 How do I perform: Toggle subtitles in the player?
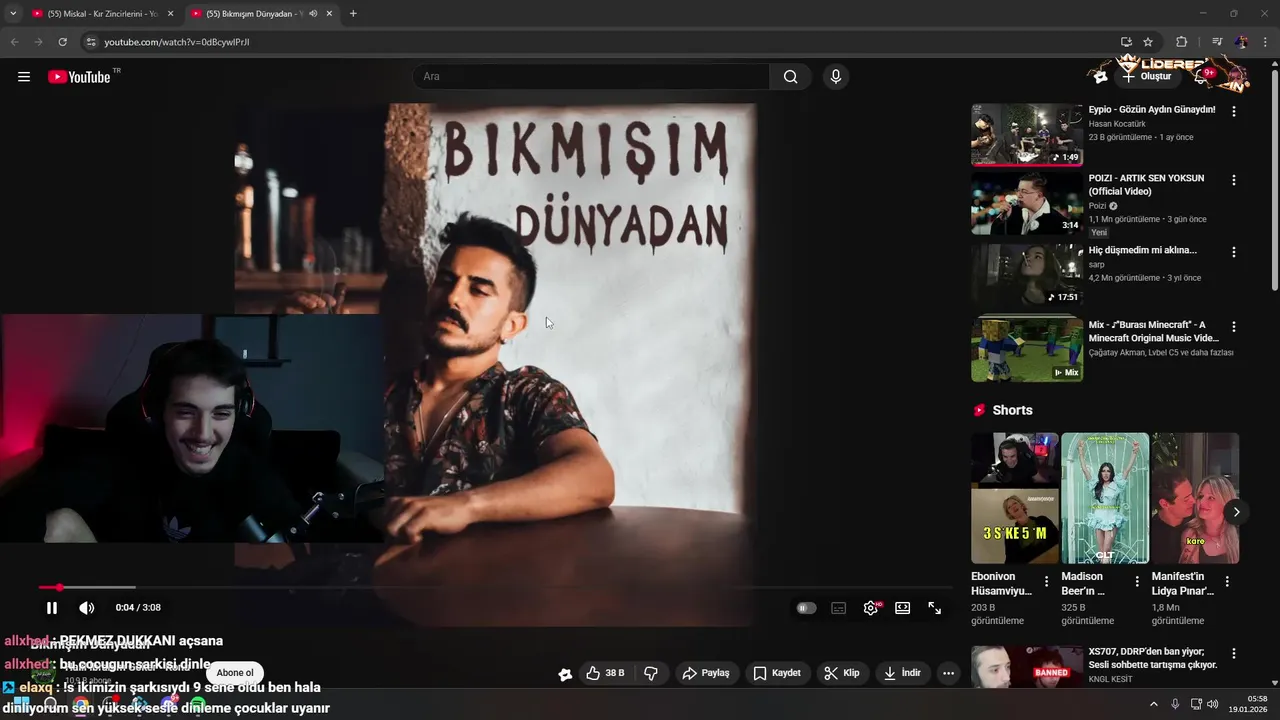839,608
